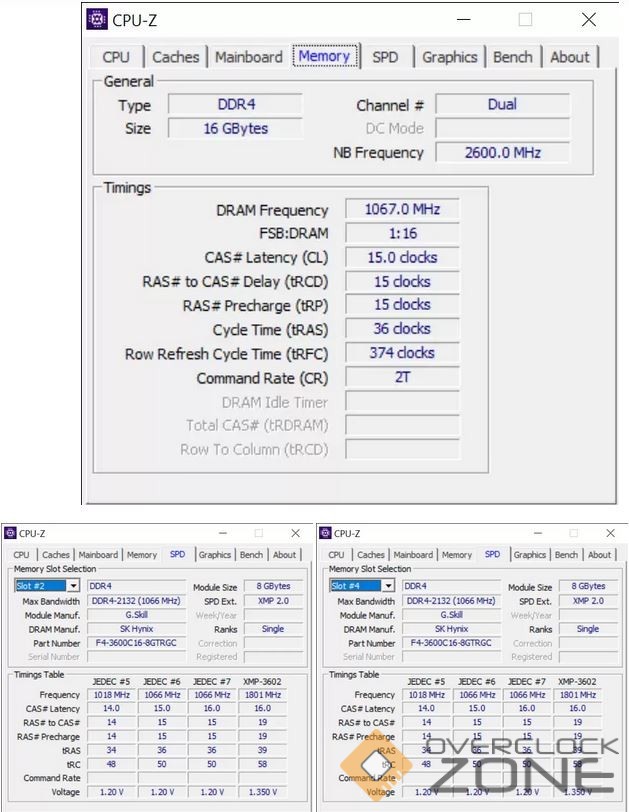The image size is (629, 812).
Task: Open the Graphics tab in the Slot #2 window
Action: [214, 555]
